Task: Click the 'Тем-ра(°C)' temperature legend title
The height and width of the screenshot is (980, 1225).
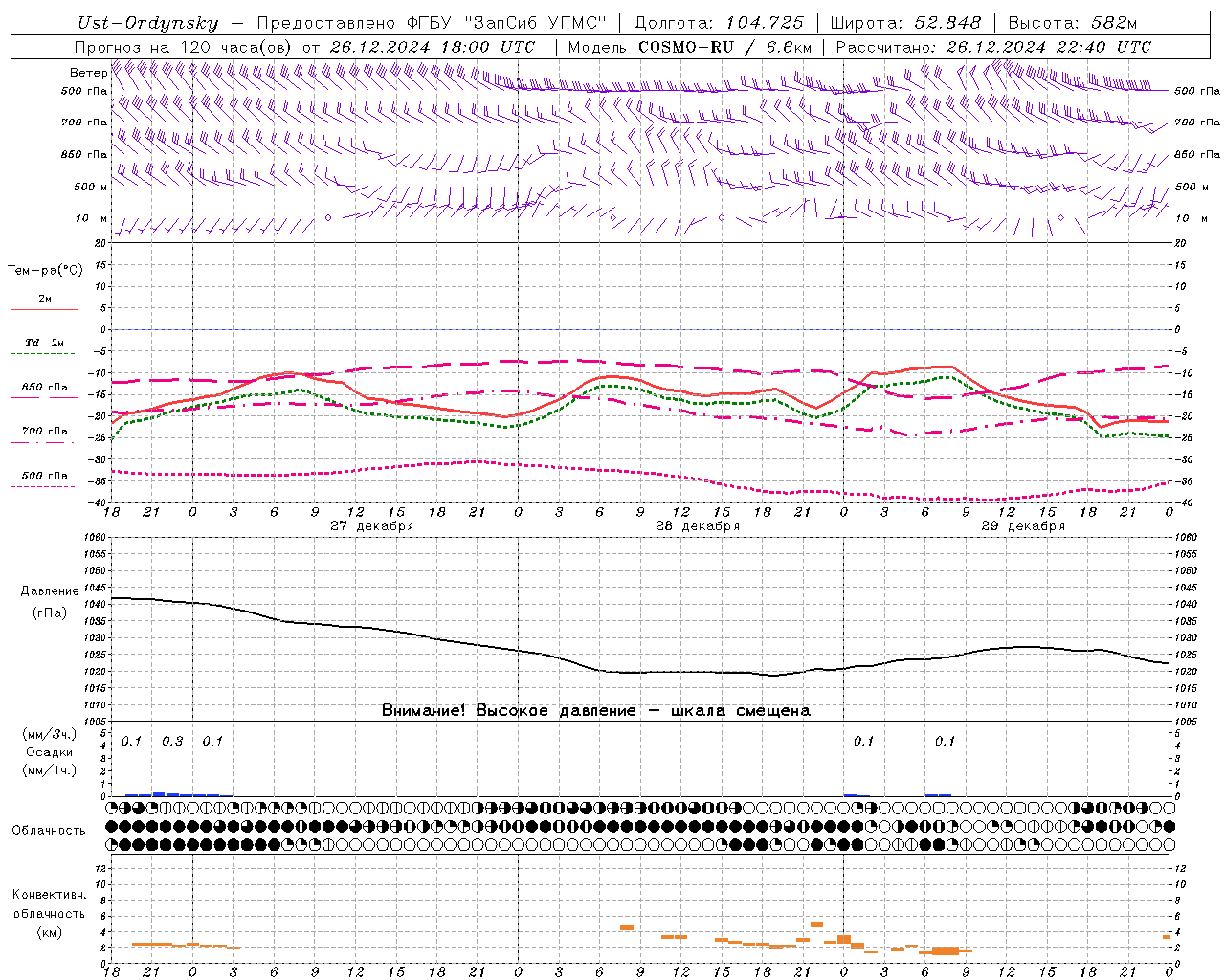Action: (x=45, y=270)
